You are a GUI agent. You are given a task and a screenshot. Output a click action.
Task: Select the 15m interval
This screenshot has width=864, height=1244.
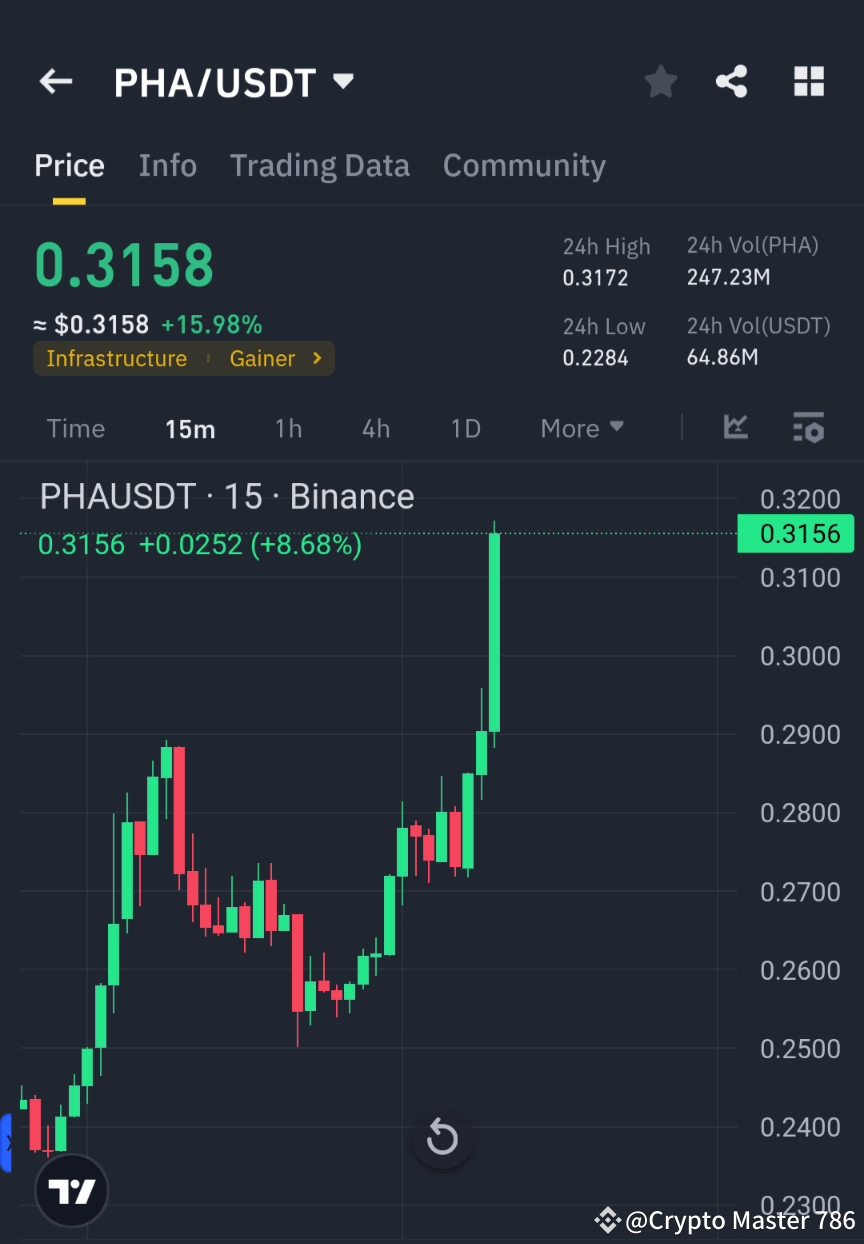(190, 428)
